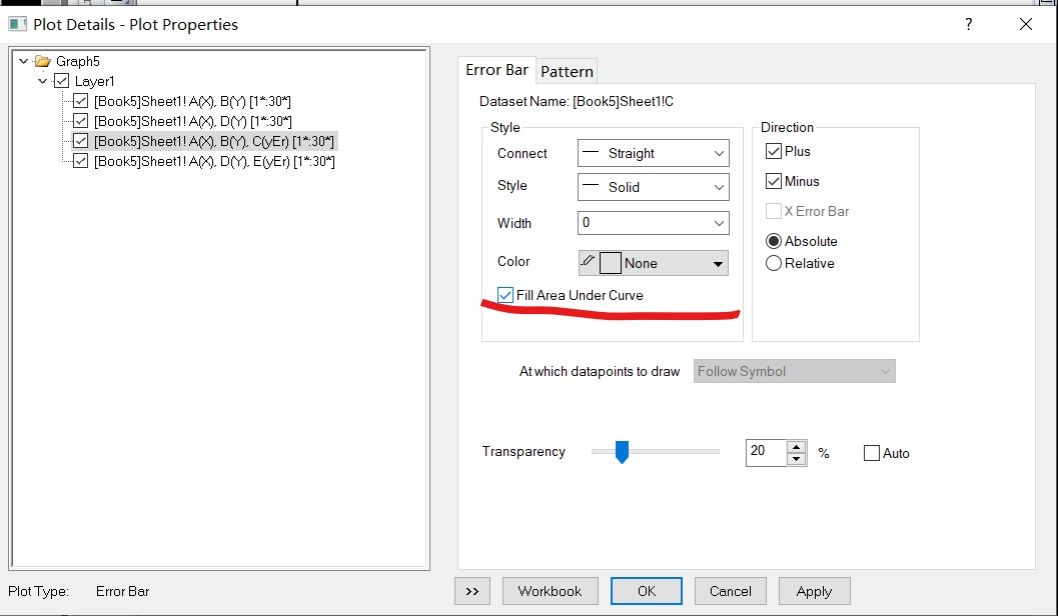Image resolution: width=1058 pixels, height=616 pixels.
Task: Click the Graph5 folder icon
Action: coord(43,61)
